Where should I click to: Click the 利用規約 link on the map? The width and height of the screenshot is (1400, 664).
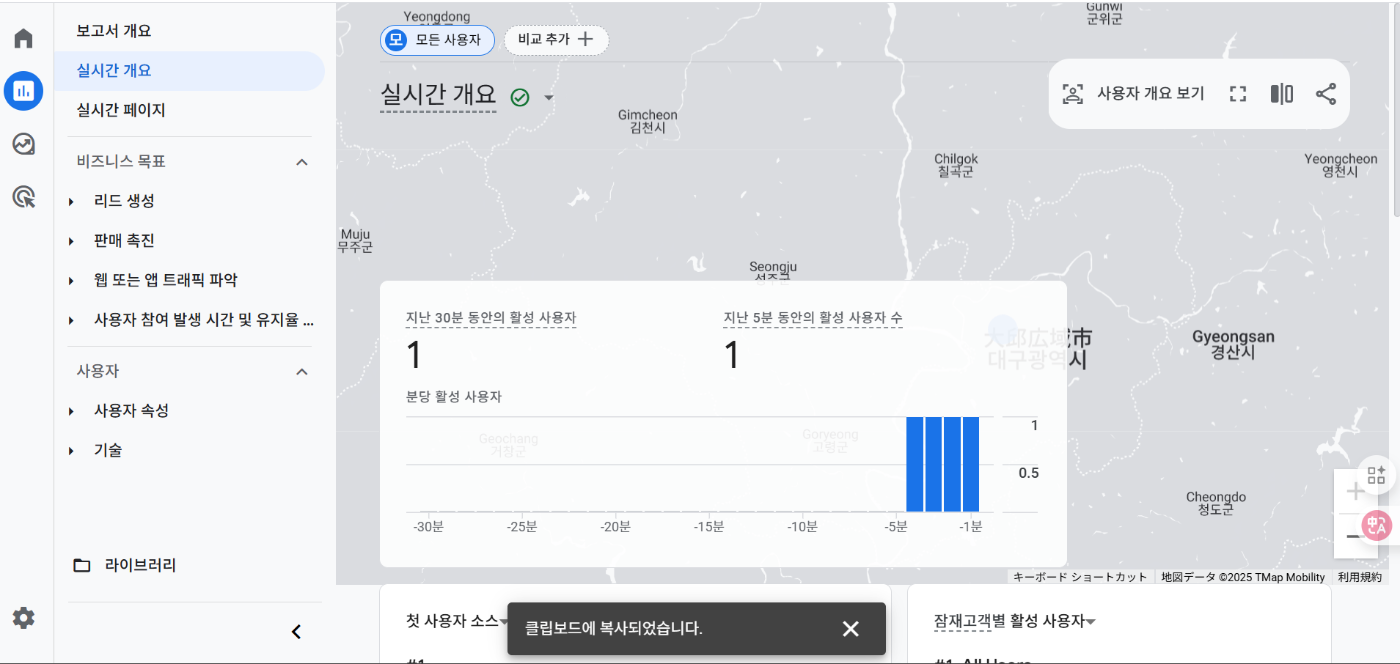[x=1360, y=577]
